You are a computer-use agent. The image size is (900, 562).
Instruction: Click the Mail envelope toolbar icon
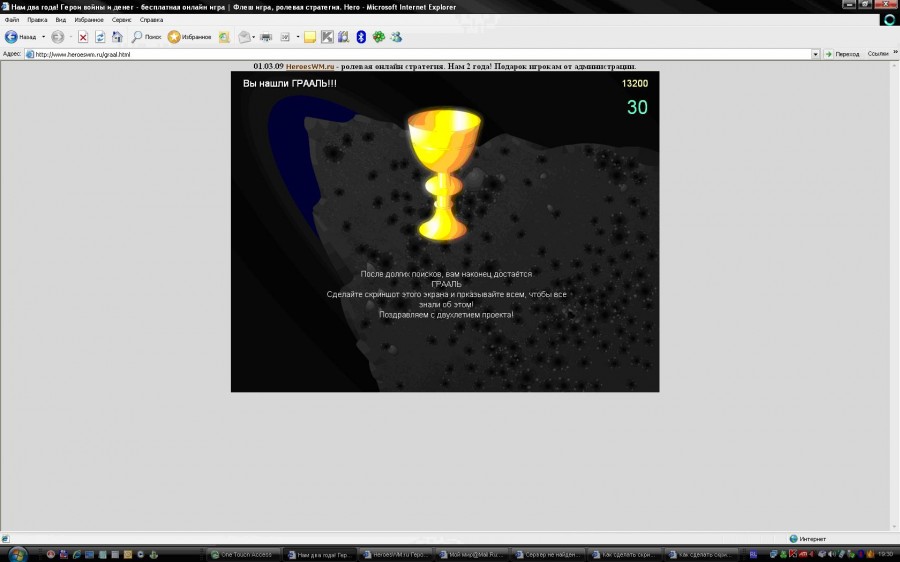click(x=245, y=37)
